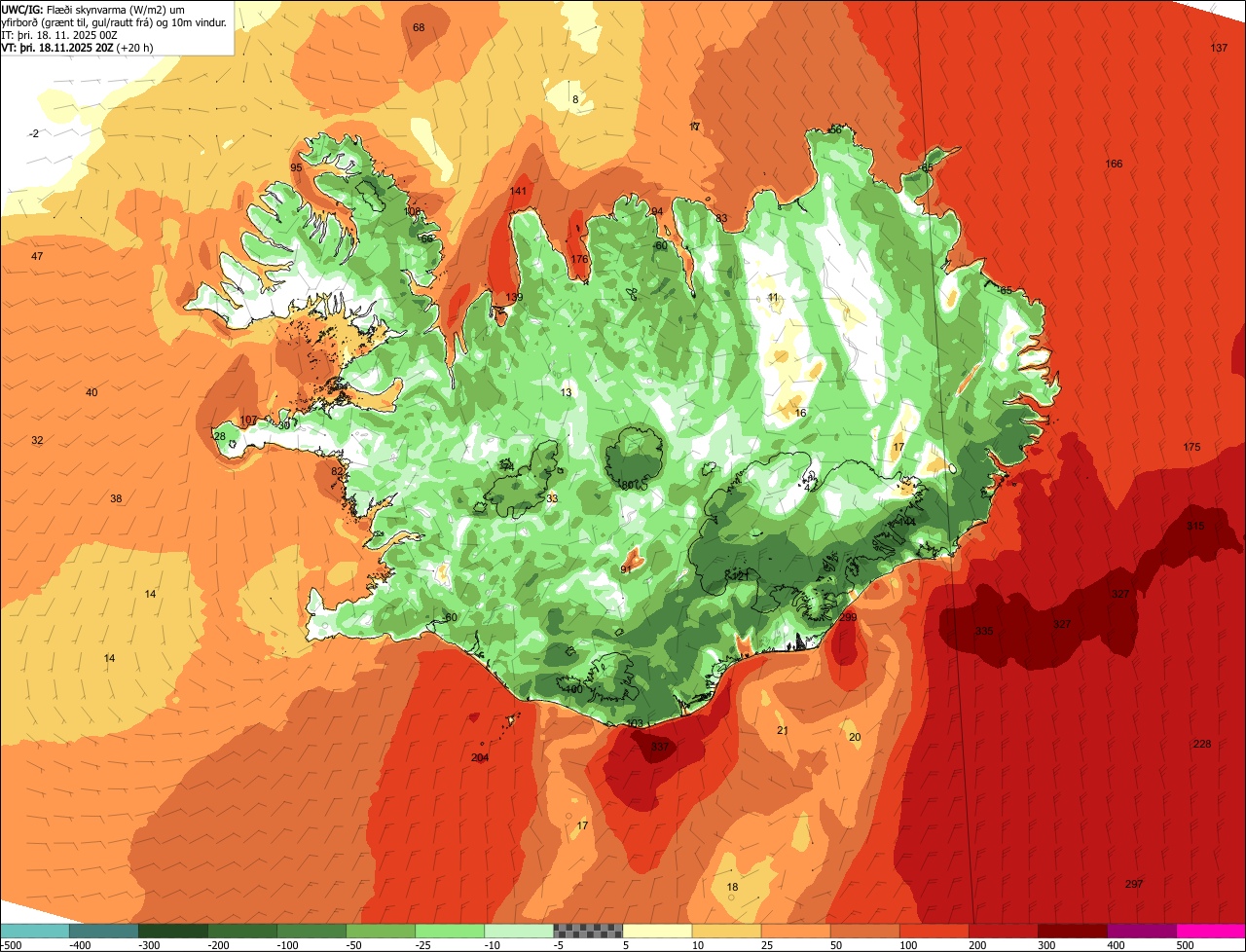1246x952 pixels.
Task: Click the -100 to -50 green legend swatch
Action: tap(311, 931)
